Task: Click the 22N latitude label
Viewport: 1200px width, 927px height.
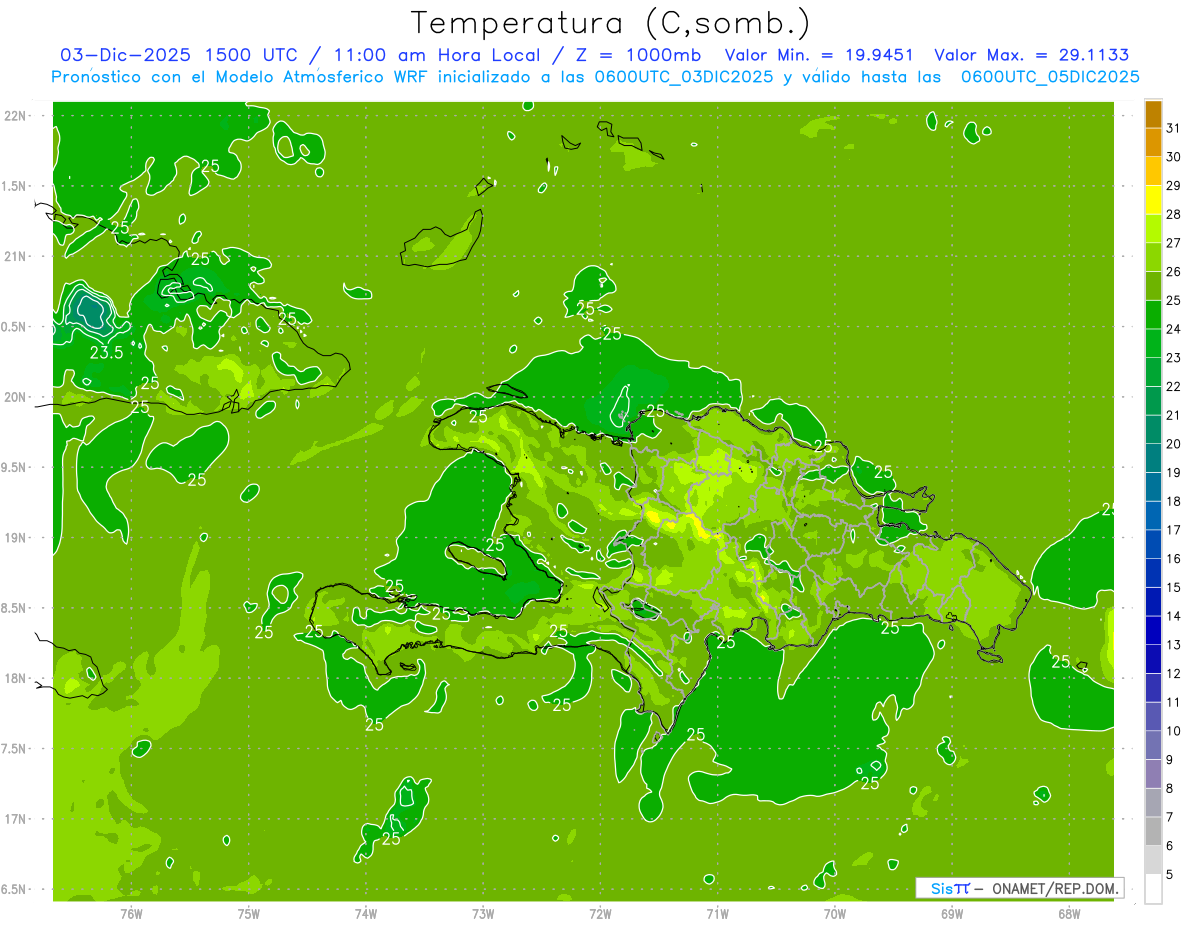Action: point(16,116)
